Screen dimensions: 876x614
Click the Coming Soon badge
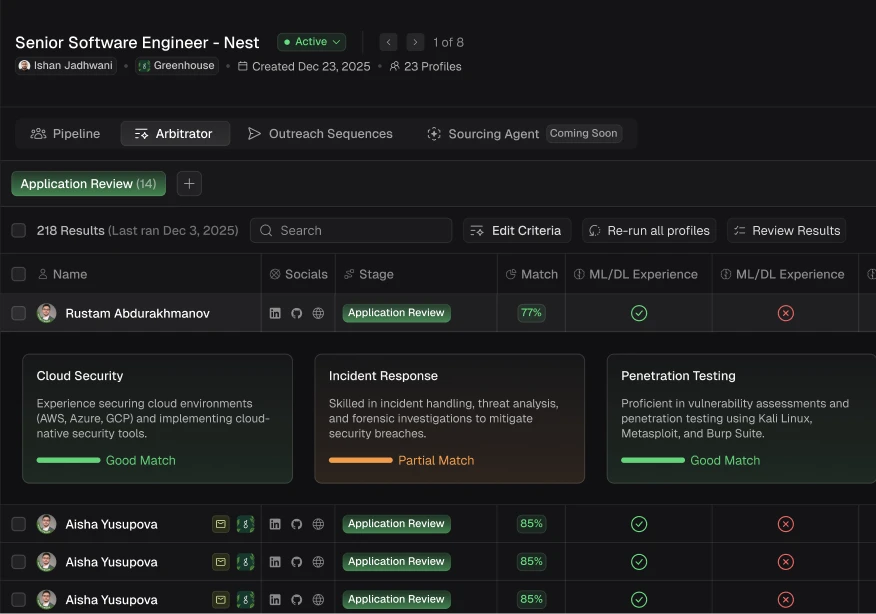point(584,134)
